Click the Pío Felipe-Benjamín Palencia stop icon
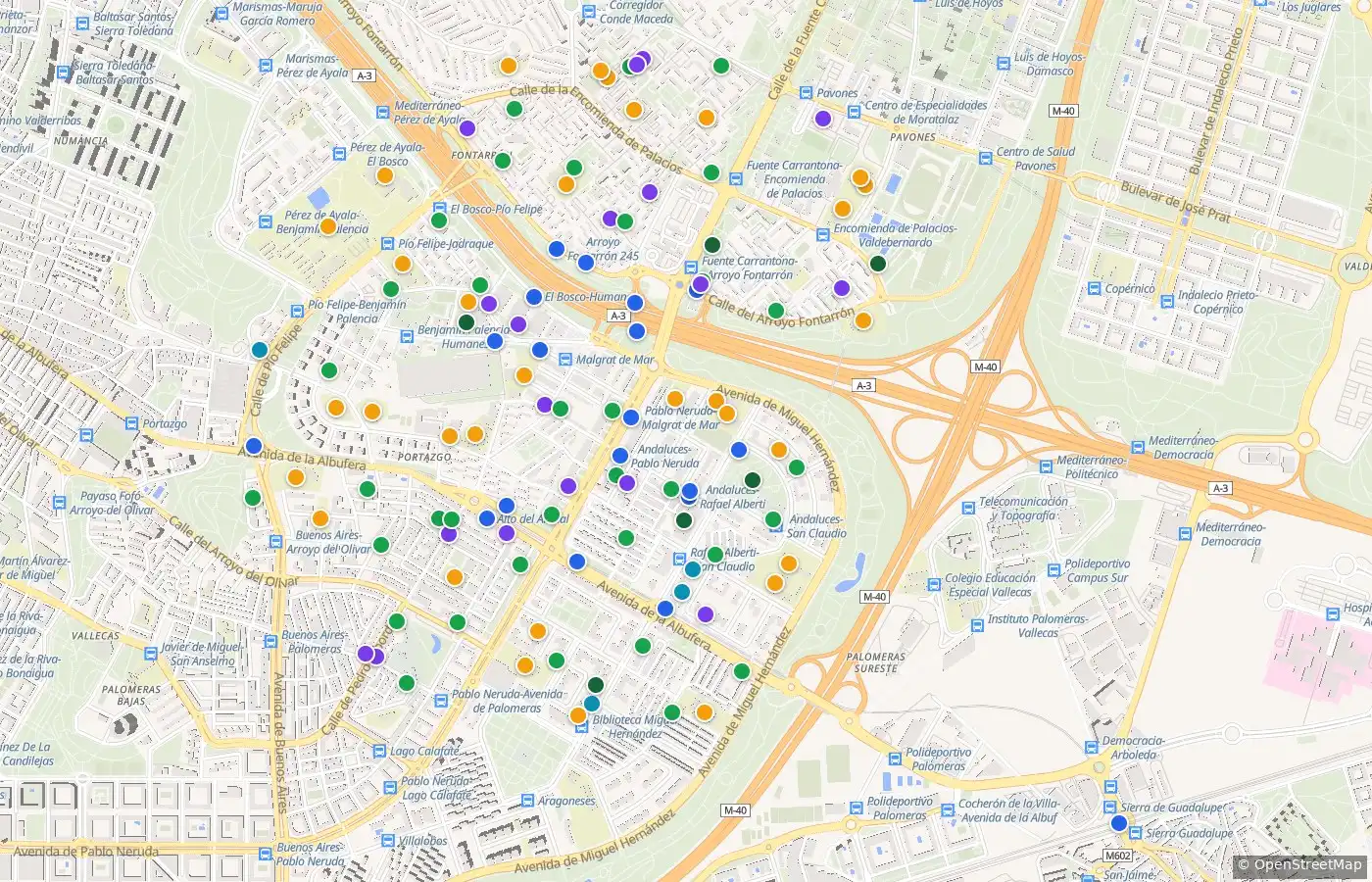Viewport: 1372px width, 882px height. pos(297,311)
